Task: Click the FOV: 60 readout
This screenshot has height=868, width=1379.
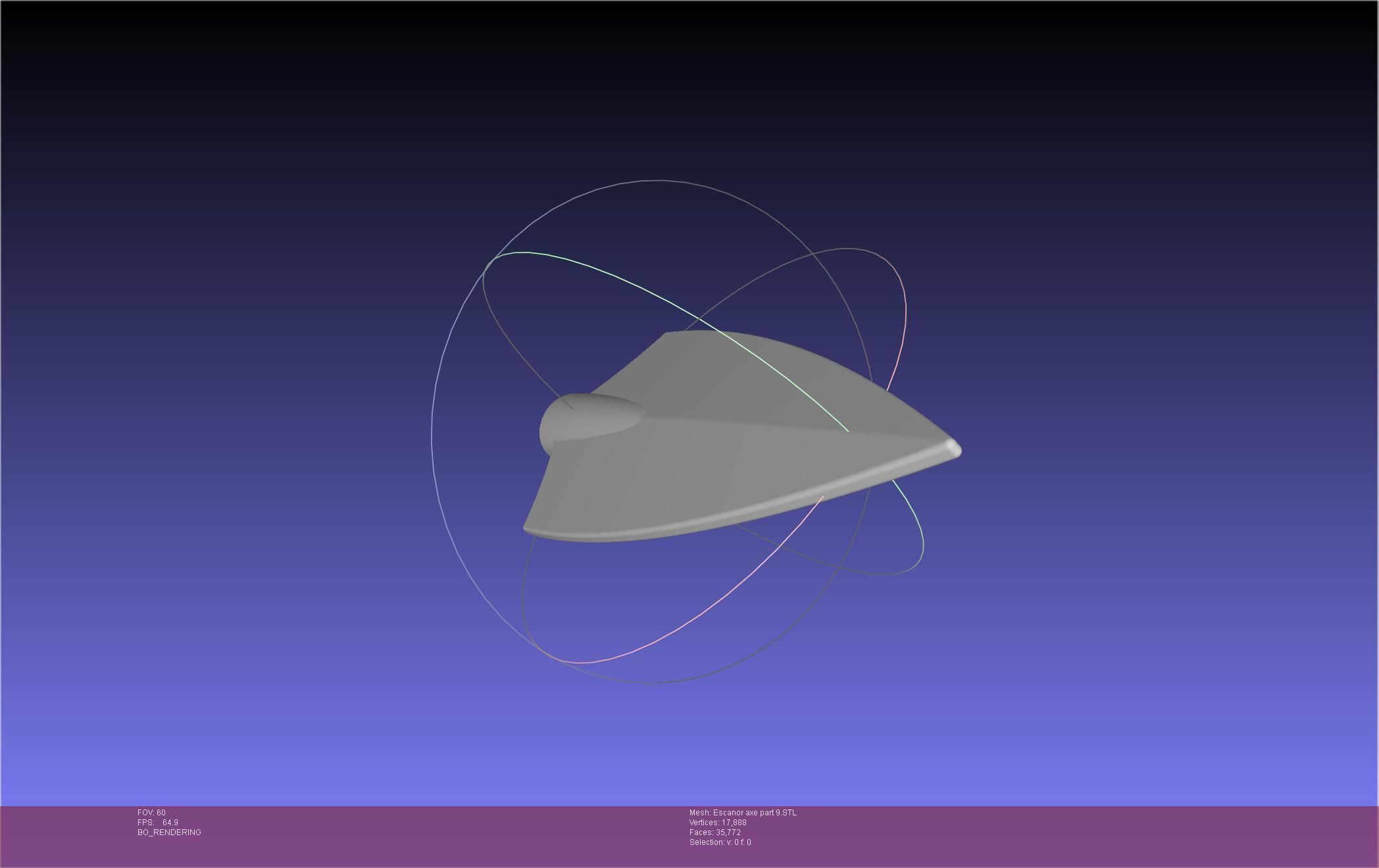Action: click(x=151, y=813)
